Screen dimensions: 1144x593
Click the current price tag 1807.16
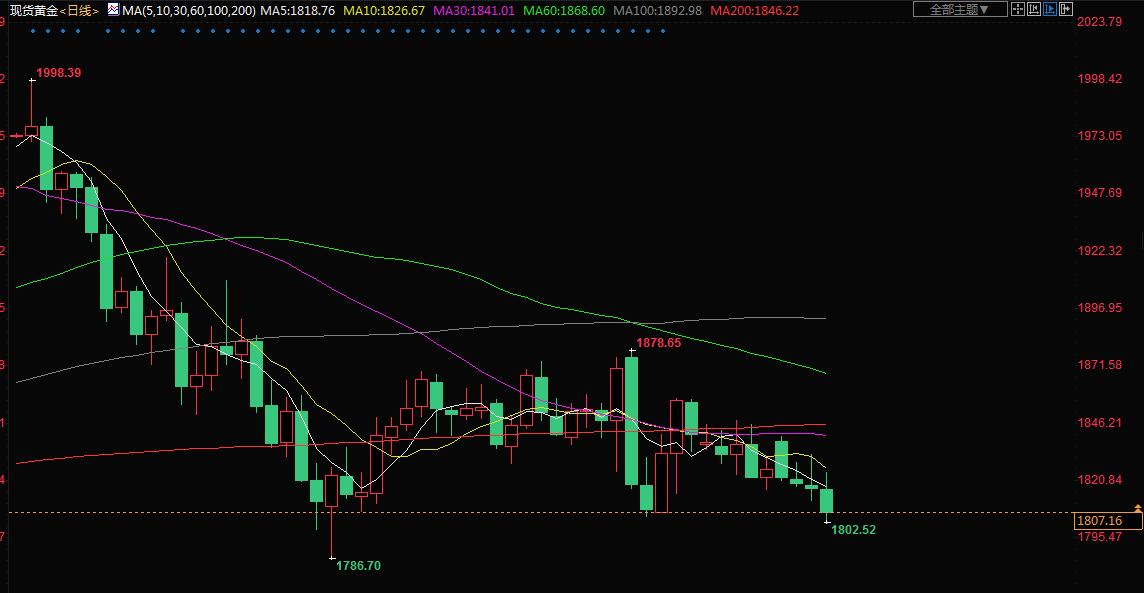click(1098, 521)
